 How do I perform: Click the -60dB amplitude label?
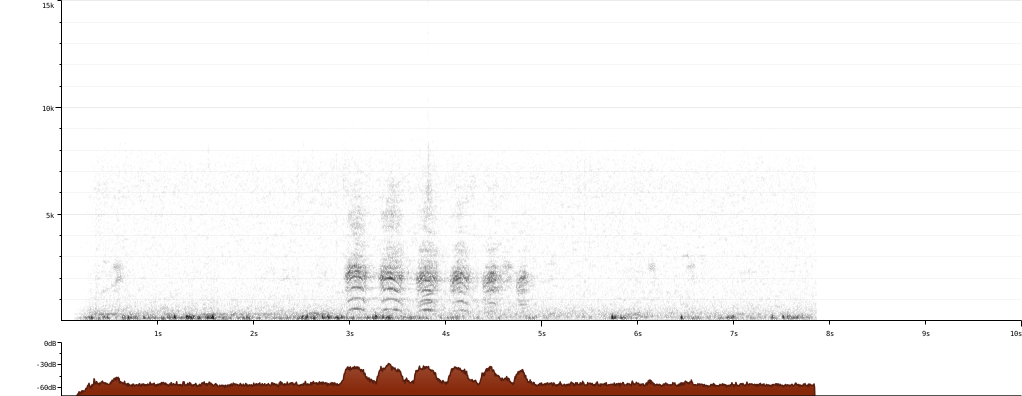point(48,388)
